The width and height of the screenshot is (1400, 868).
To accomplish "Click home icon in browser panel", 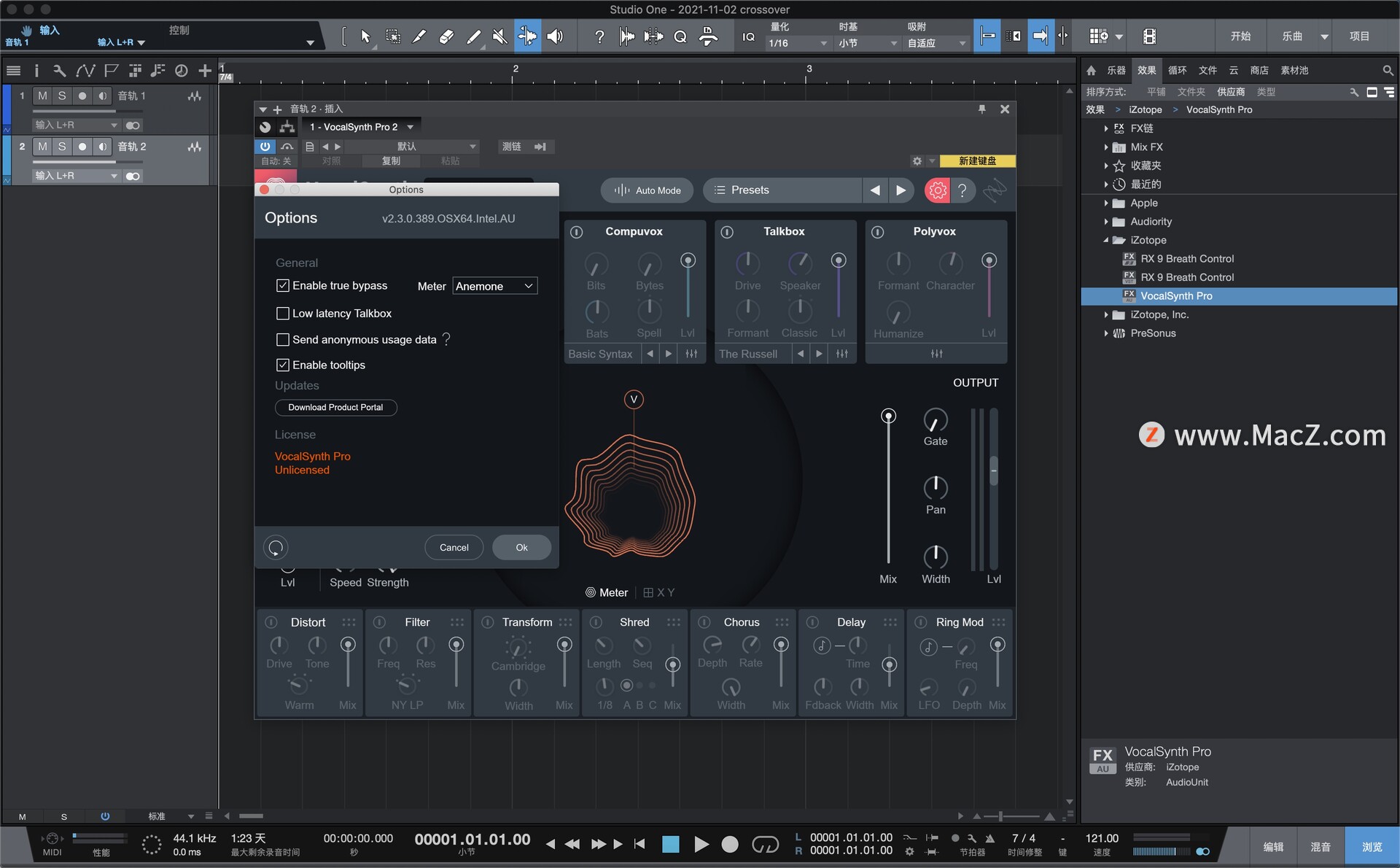I will click(x=1091, y=71).
